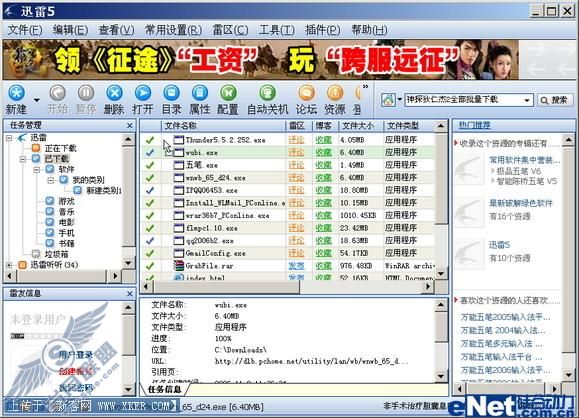The image size is (579, 418).
Task: Click the 万能五笔2005输入法 link
Action: (506, 317)
